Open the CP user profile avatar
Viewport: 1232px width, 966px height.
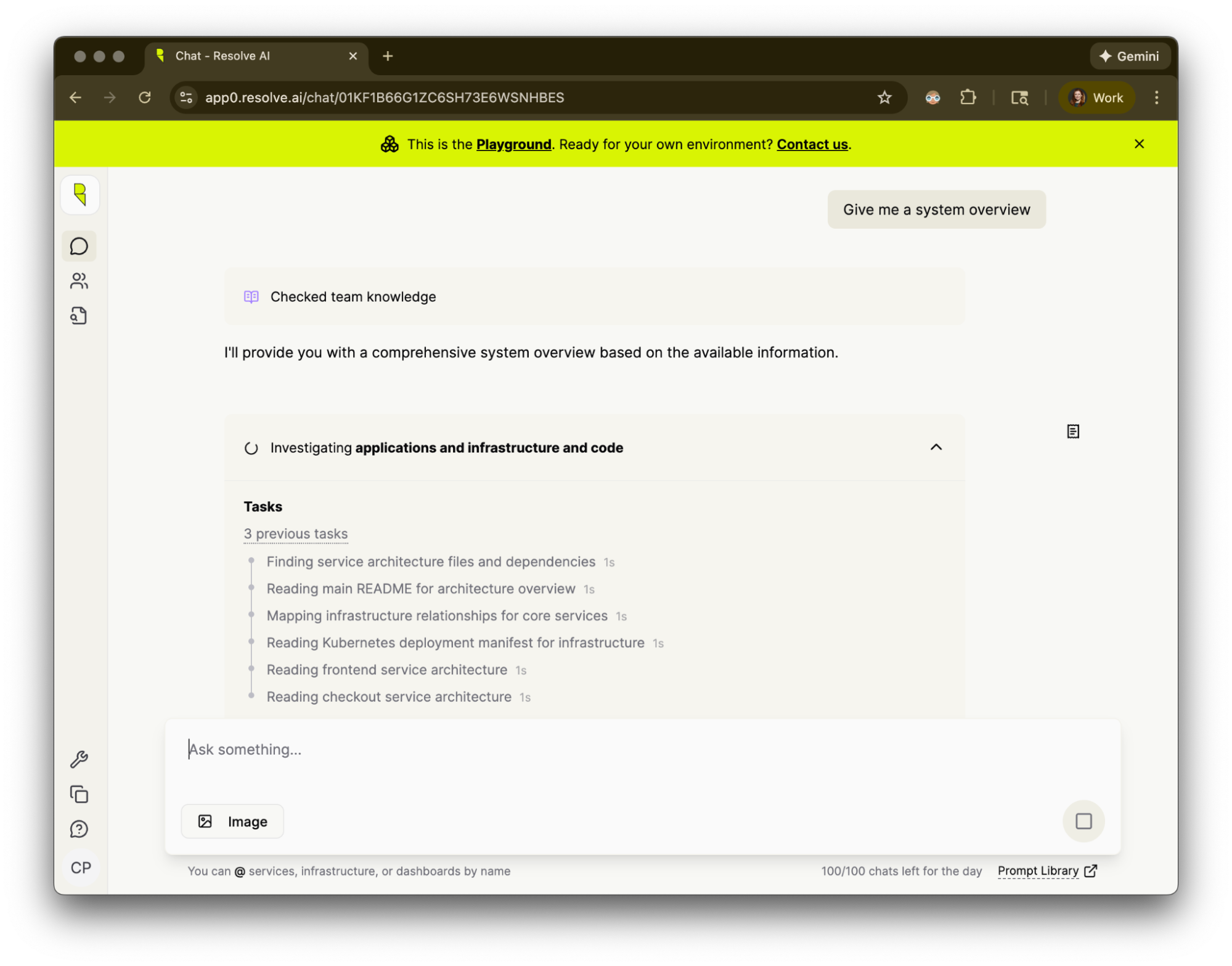(81, 868)
